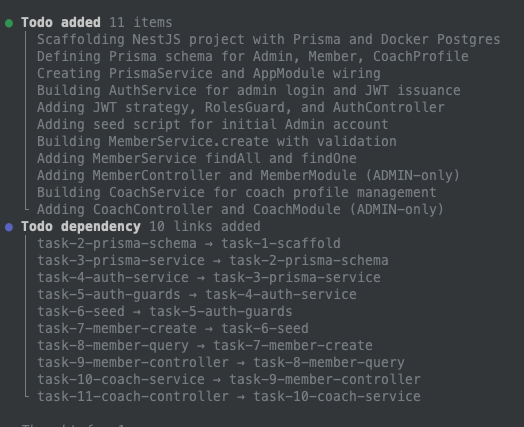Select Creating PrismaService and AppModule wiring item
524x427 pixels.
click(x=209, y=74)
